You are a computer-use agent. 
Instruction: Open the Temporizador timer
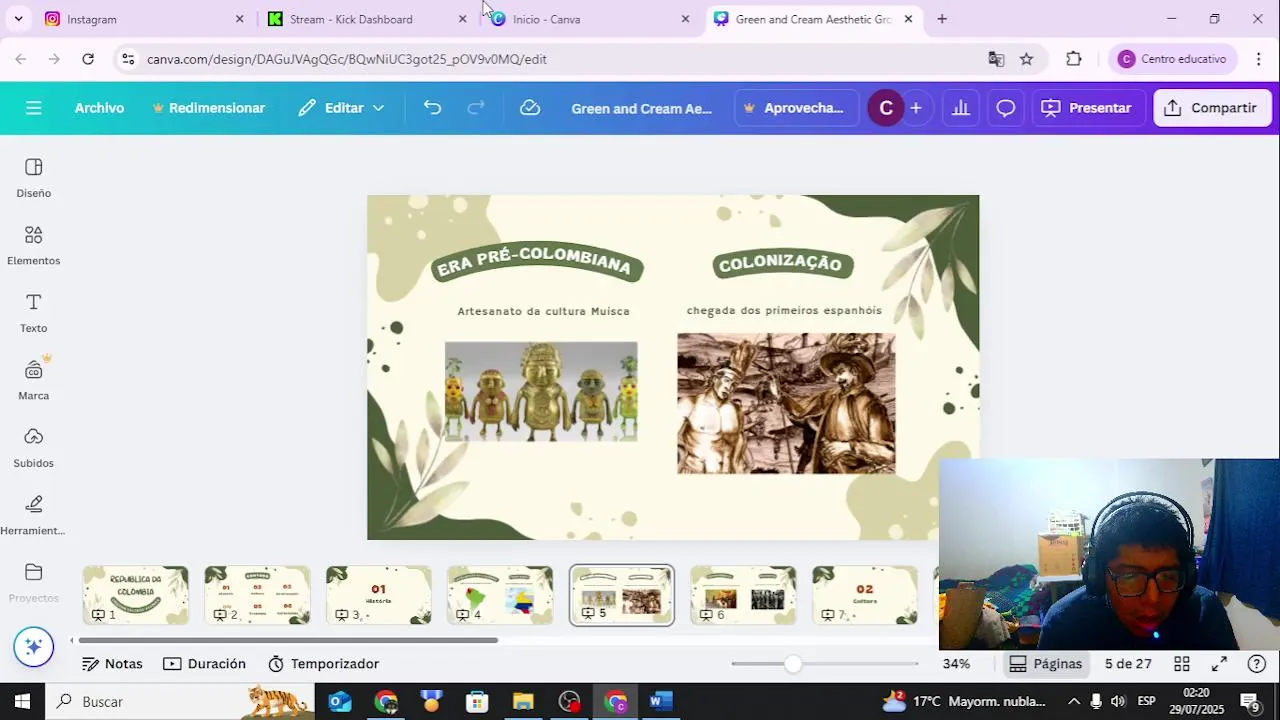(323, 664)
